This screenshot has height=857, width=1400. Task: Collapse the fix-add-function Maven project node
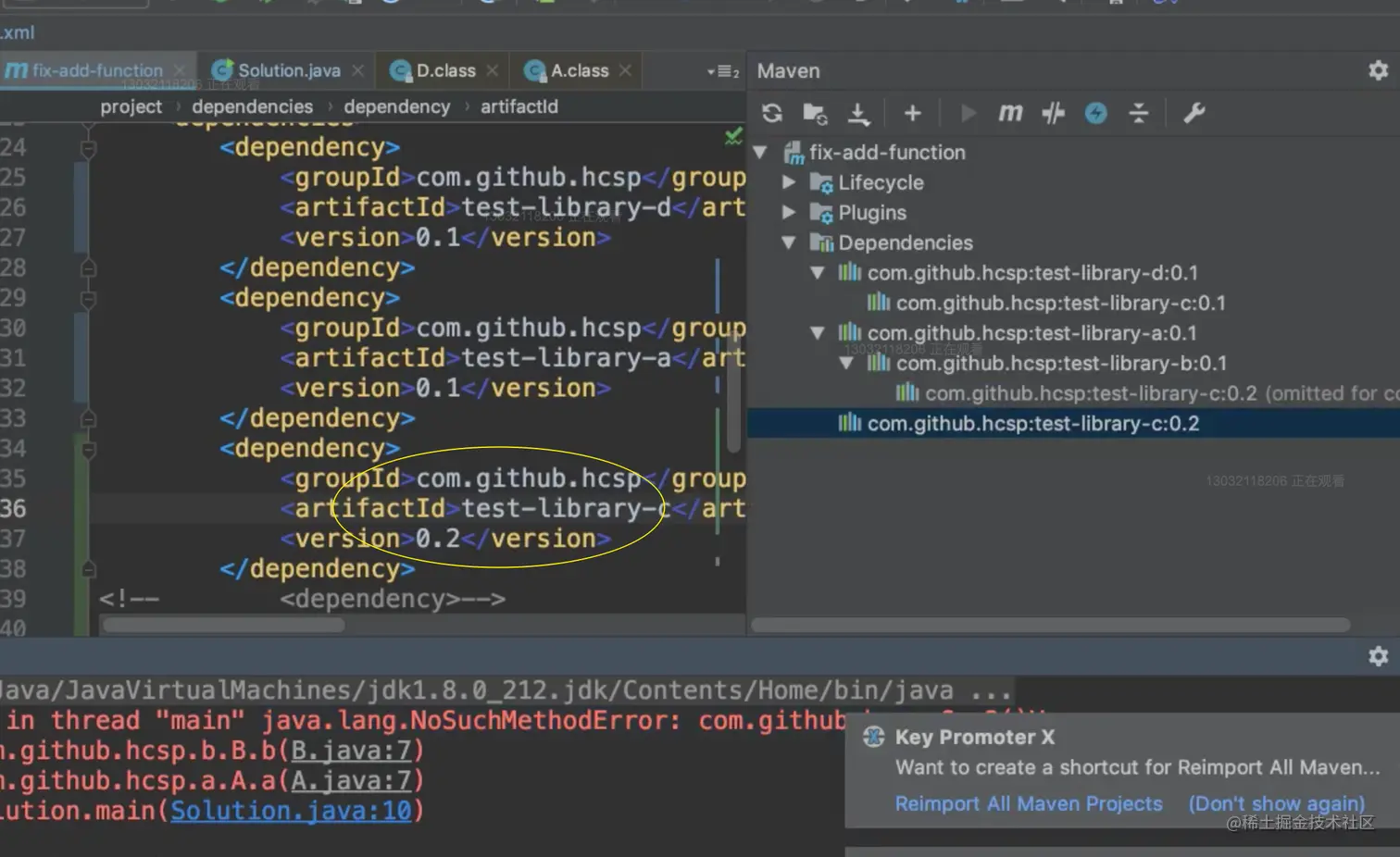(x=761, y=152)
